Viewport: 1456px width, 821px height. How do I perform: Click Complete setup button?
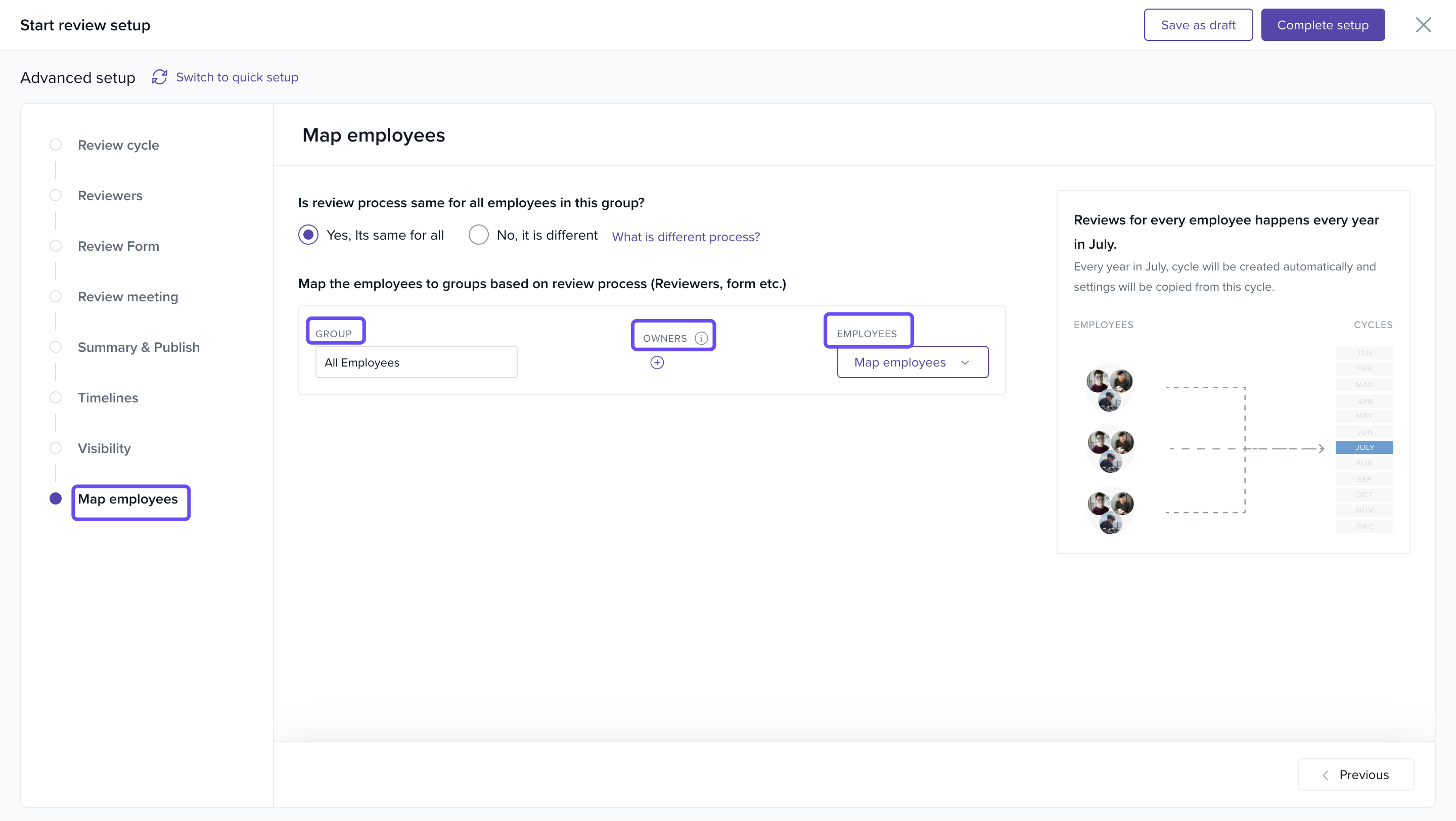click(x=1322, y=25)
